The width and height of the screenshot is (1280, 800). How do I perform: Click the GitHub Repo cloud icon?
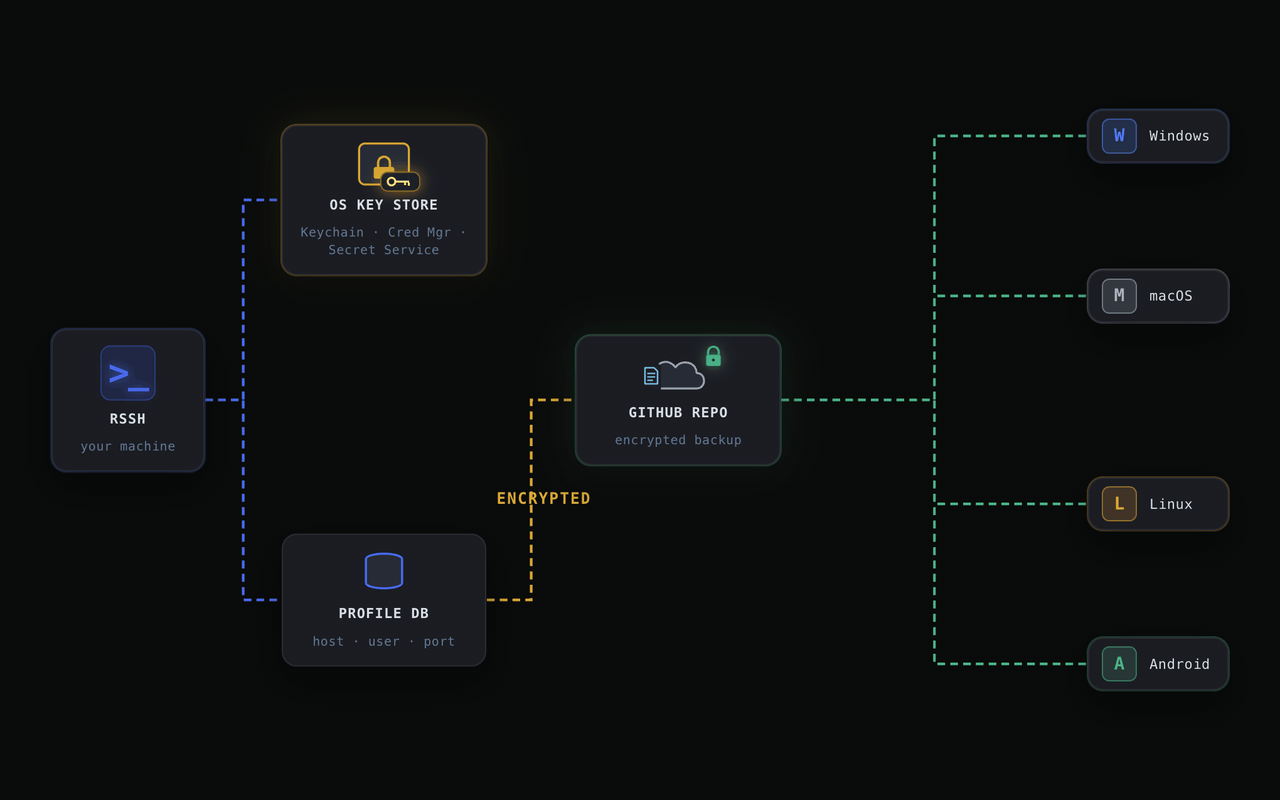click(x=682, y=375)
